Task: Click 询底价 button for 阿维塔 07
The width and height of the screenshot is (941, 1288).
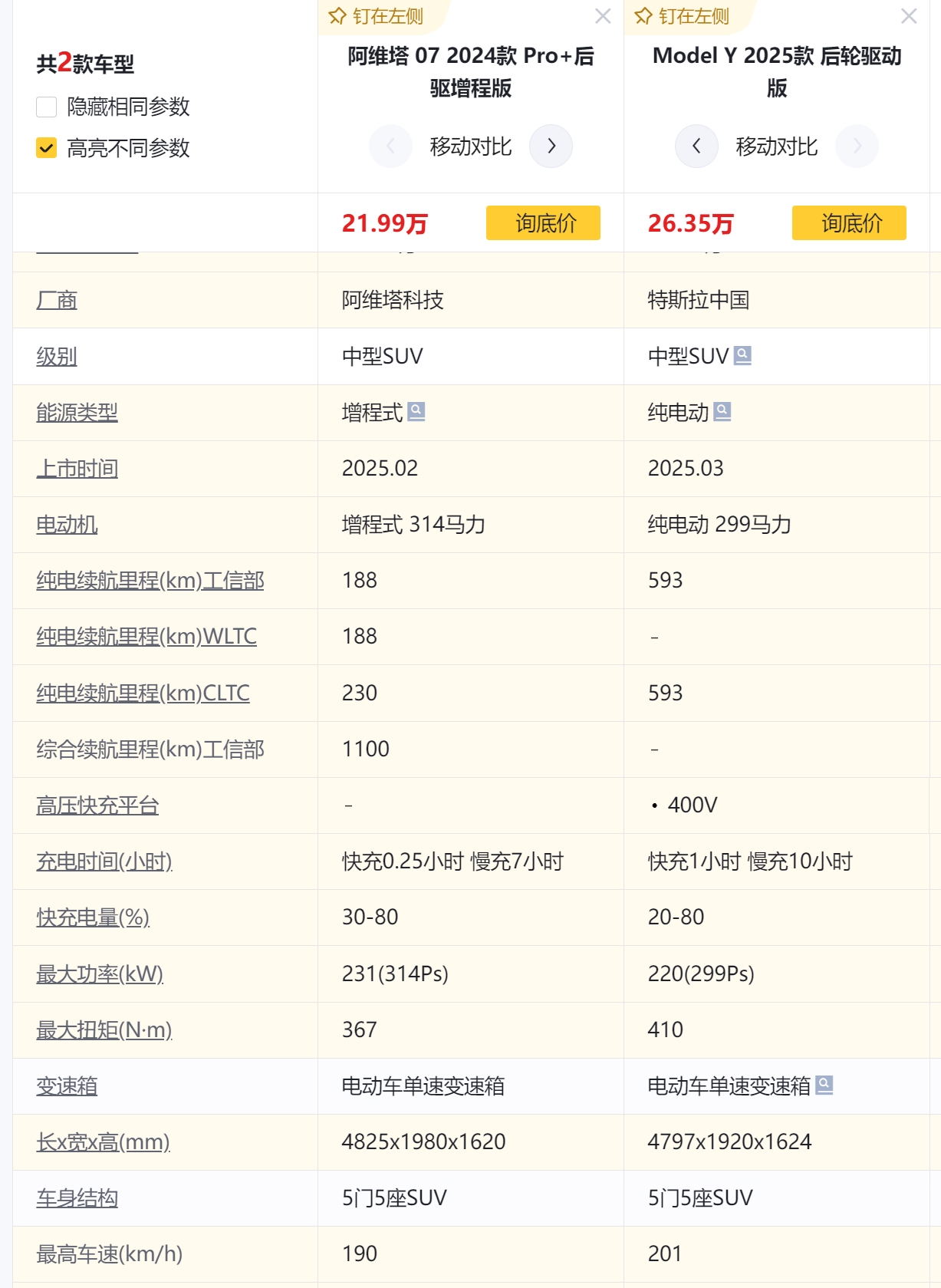Action: pos(543,222)
